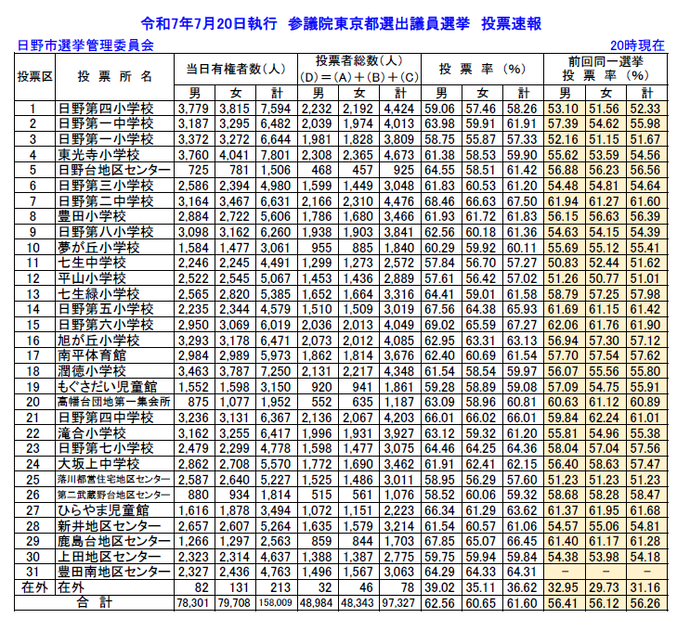The image size is (690, 631).
Task: Click previous turnout 60.89 for district 20
Action: [646, 402]
